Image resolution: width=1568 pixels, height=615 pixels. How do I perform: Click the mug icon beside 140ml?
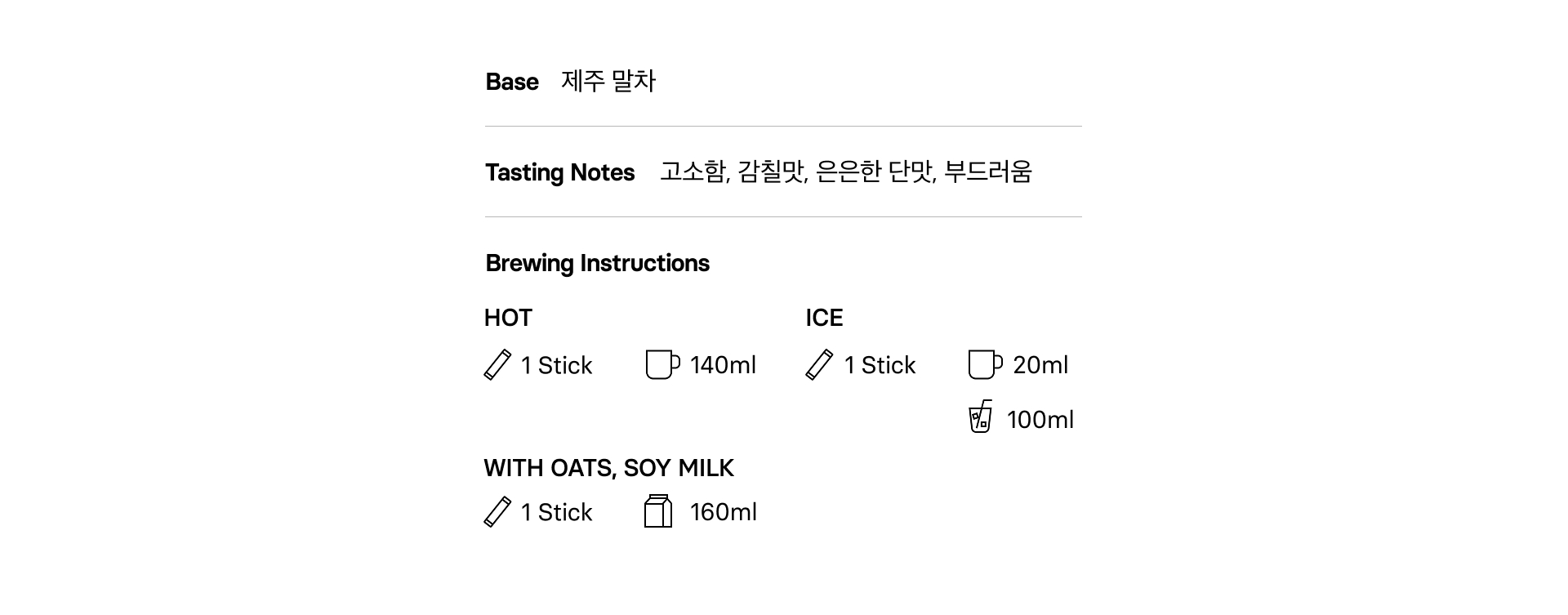click(661, 365)
